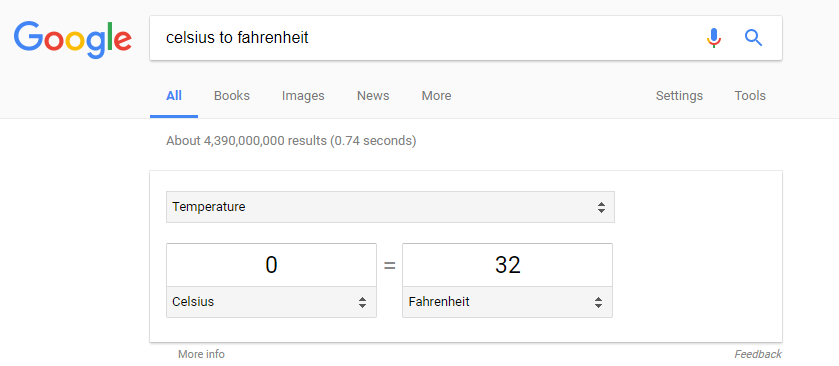This screenshot has width=839, height=366.
Task: Open the Celsius unit dropdown
Action: coord(271,302)
